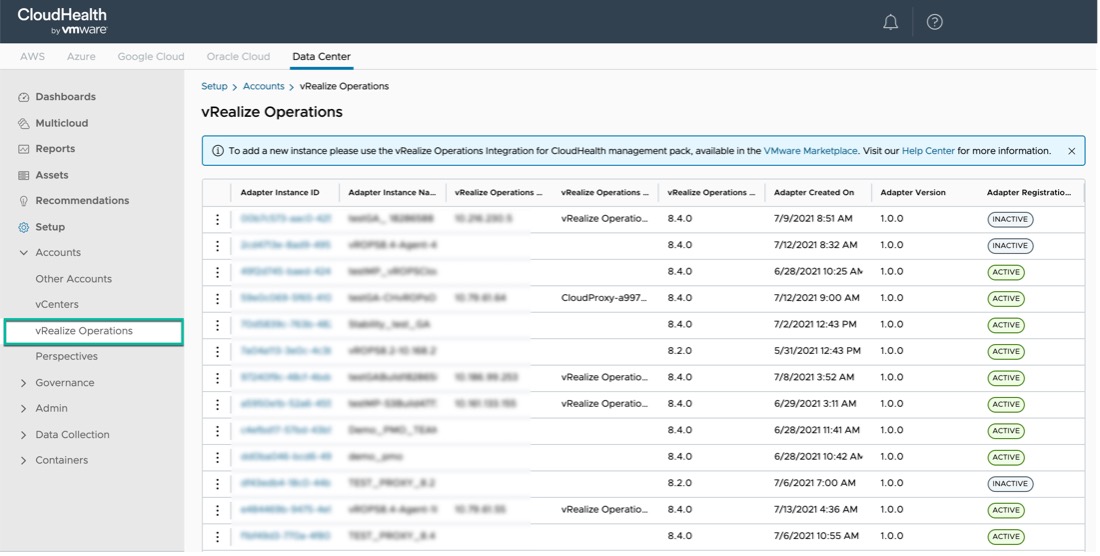Viewport: 1100px width, 556px height.
Task: Open the VMware Marketplace link
Action: click(810, 151)
